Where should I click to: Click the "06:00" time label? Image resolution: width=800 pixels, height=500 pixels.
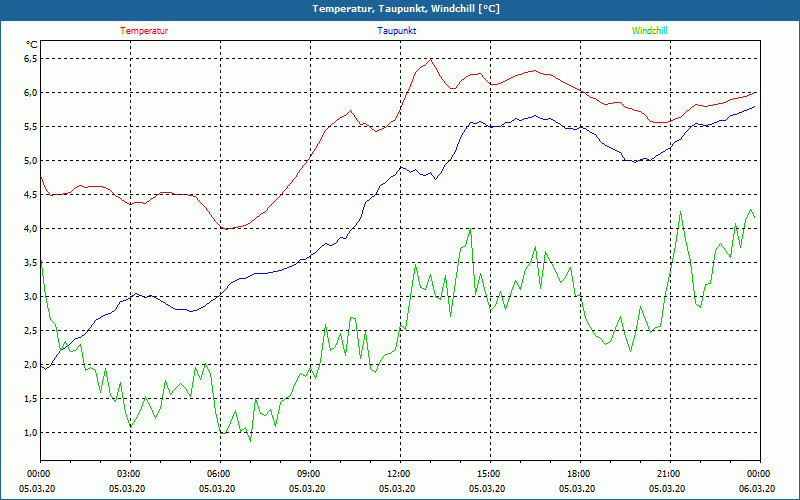pyautogui.click(x=218, y=474)
